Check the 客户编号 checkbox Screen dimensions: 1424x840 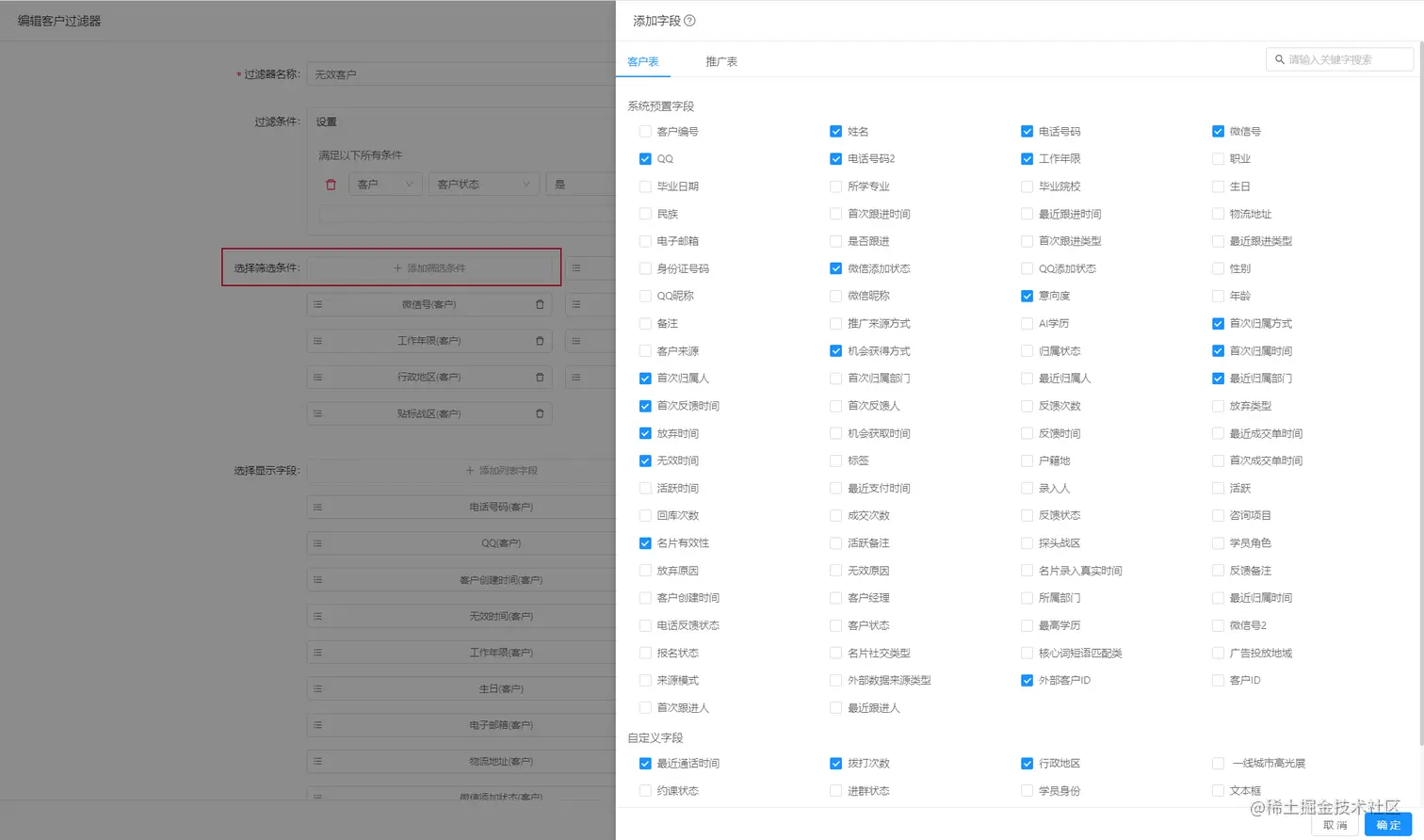[x=645, y=132]
